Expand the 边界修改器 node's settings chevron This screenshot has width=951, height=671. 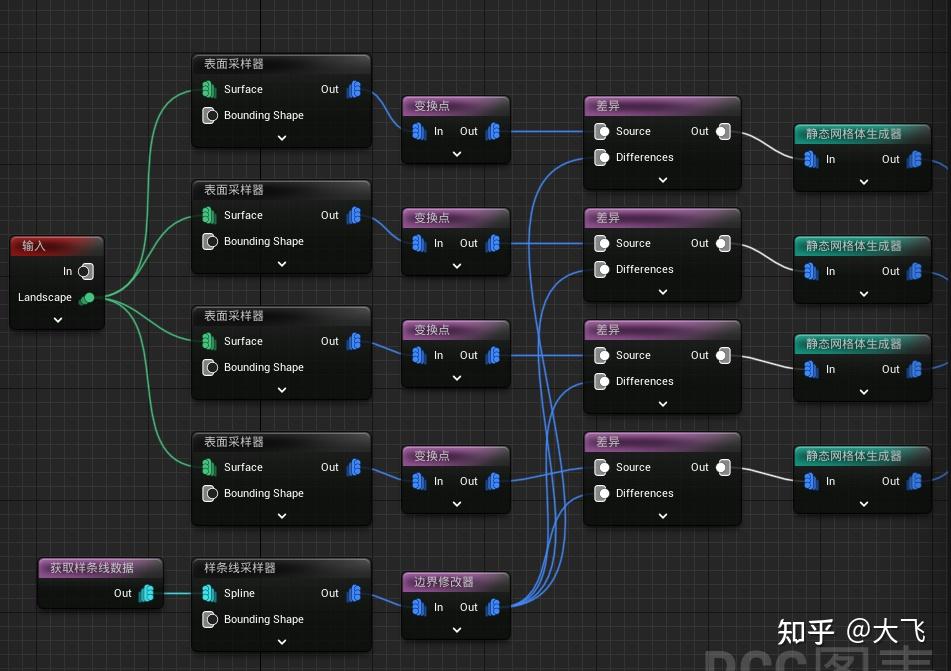[x=456, y=629]
